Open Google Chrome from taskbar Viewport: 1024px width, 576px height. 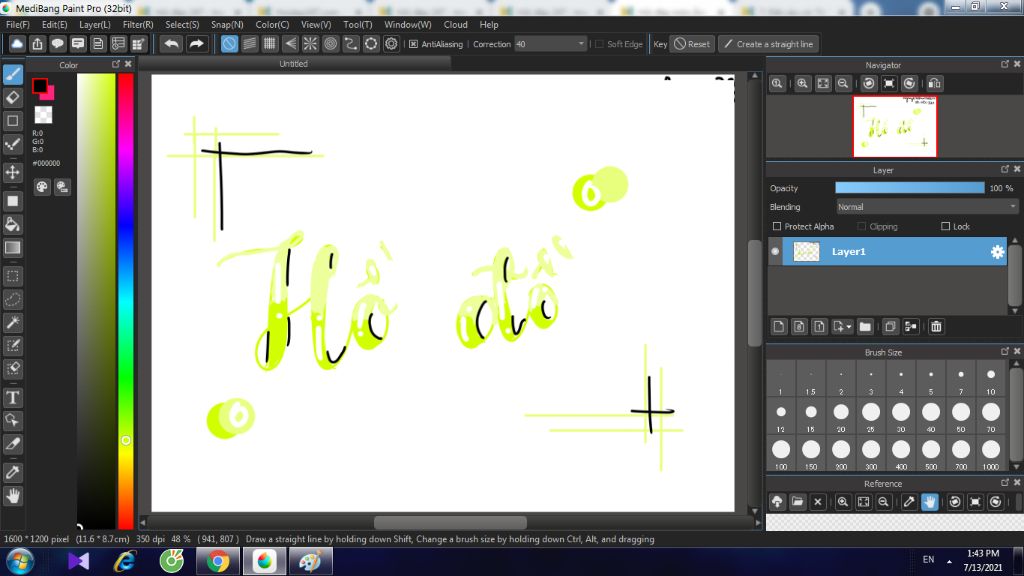click(218, 561)
